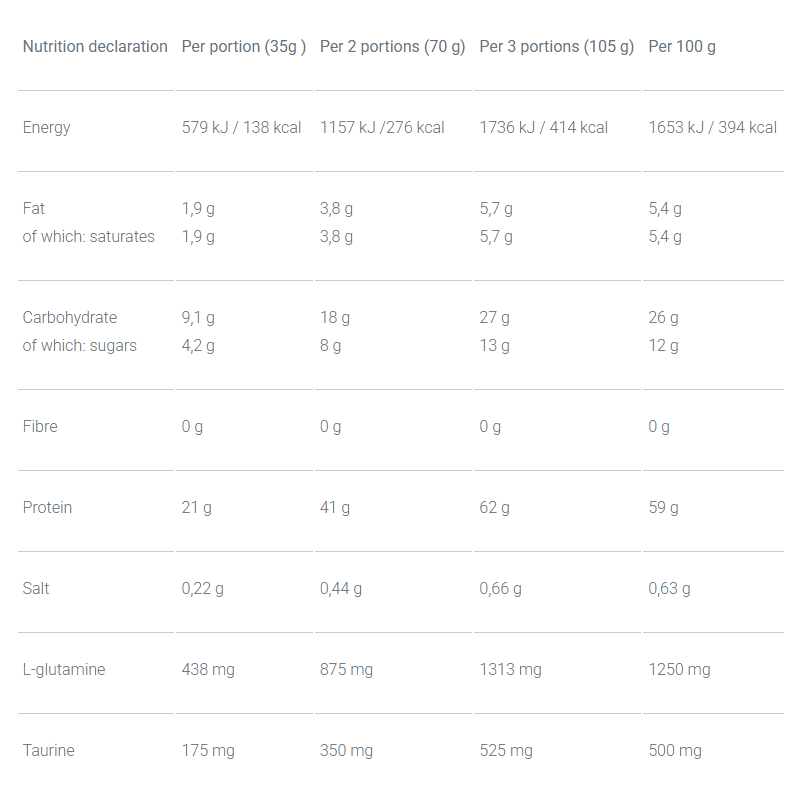The width and height of the screenshot is (795, 794).
Task: Click the Protein row label
Action: tap(47, 507)
